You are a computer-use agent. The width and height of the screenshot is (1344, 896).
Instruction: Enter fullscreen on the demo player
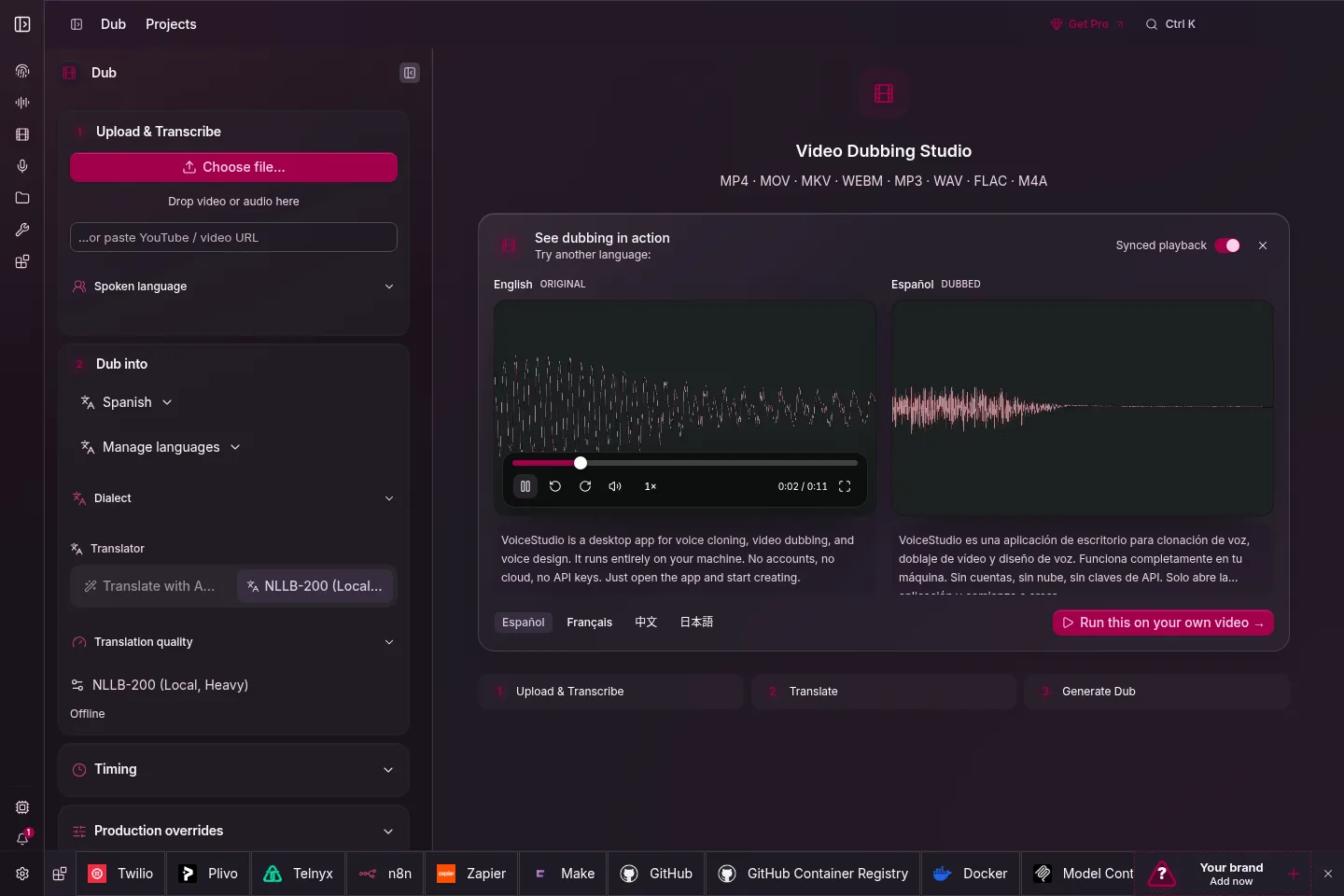tap(845, 486)
